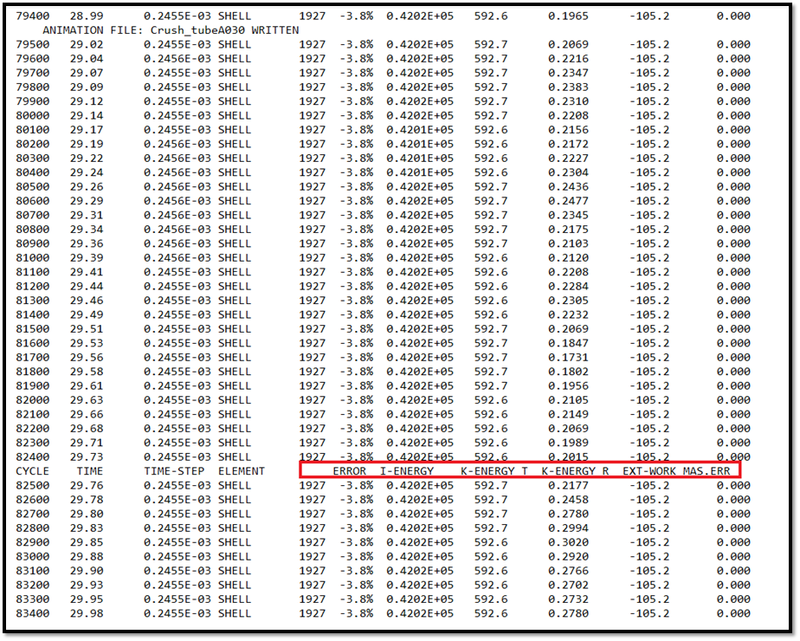Click the I-ENERGY column header
This screenshot has width=800, height=641.
[407, 471]
